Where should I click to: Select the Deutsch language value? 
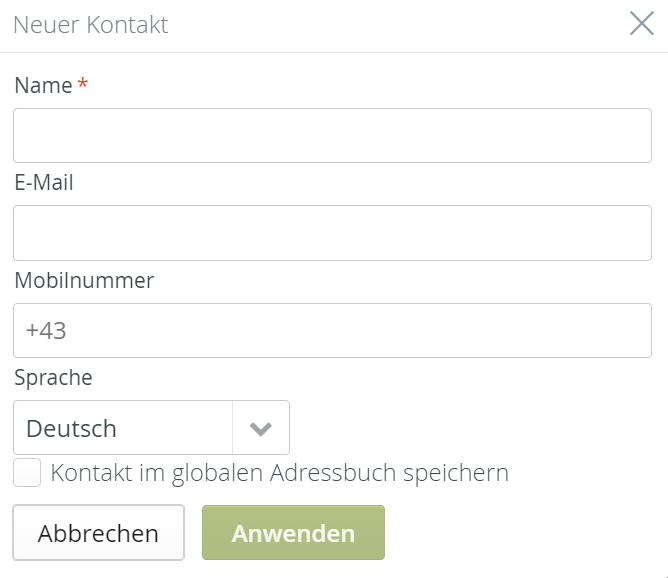point(72,429)
